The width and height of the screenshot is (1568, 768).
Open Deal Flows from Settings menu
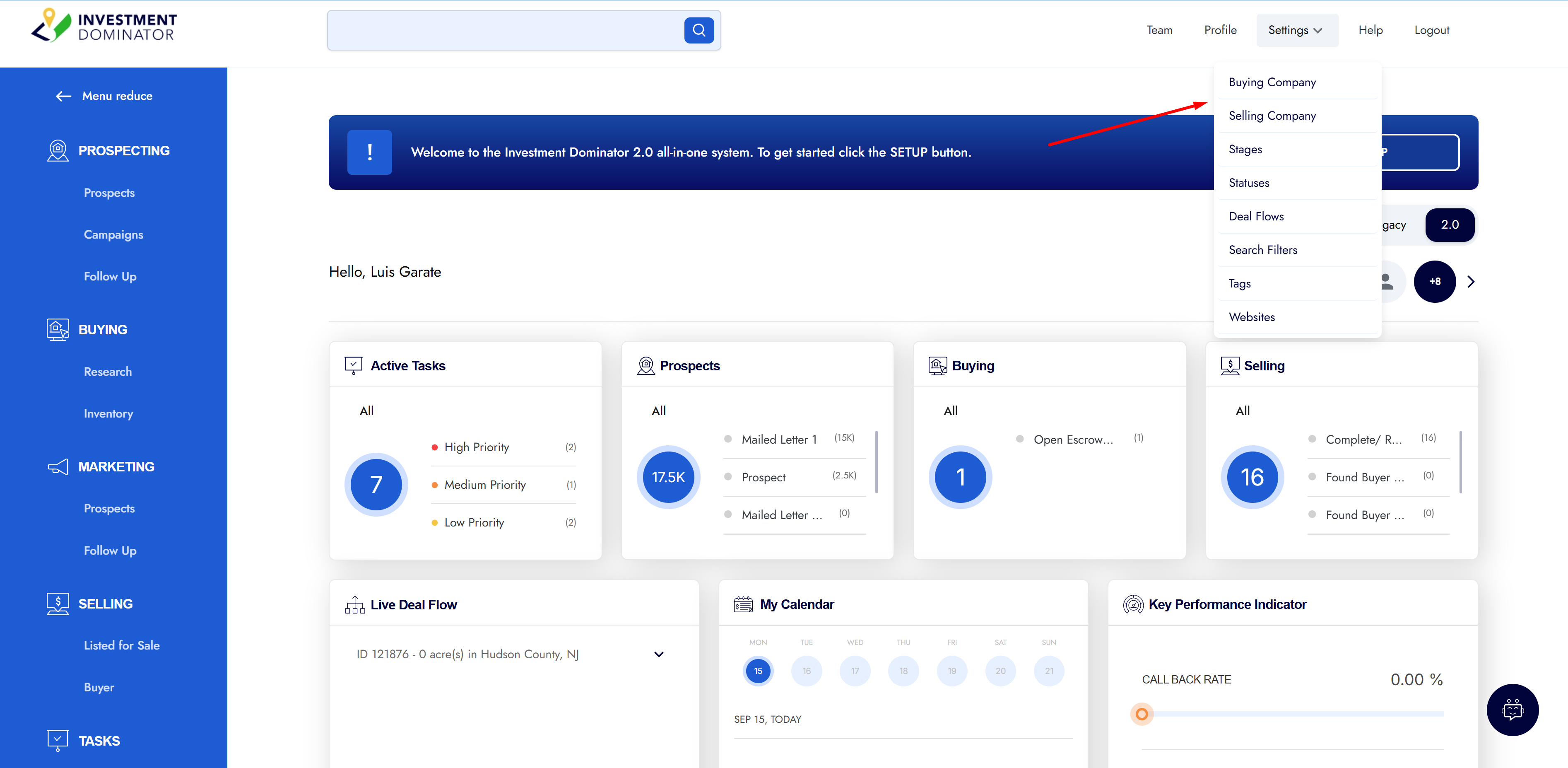pos(1298,216)
